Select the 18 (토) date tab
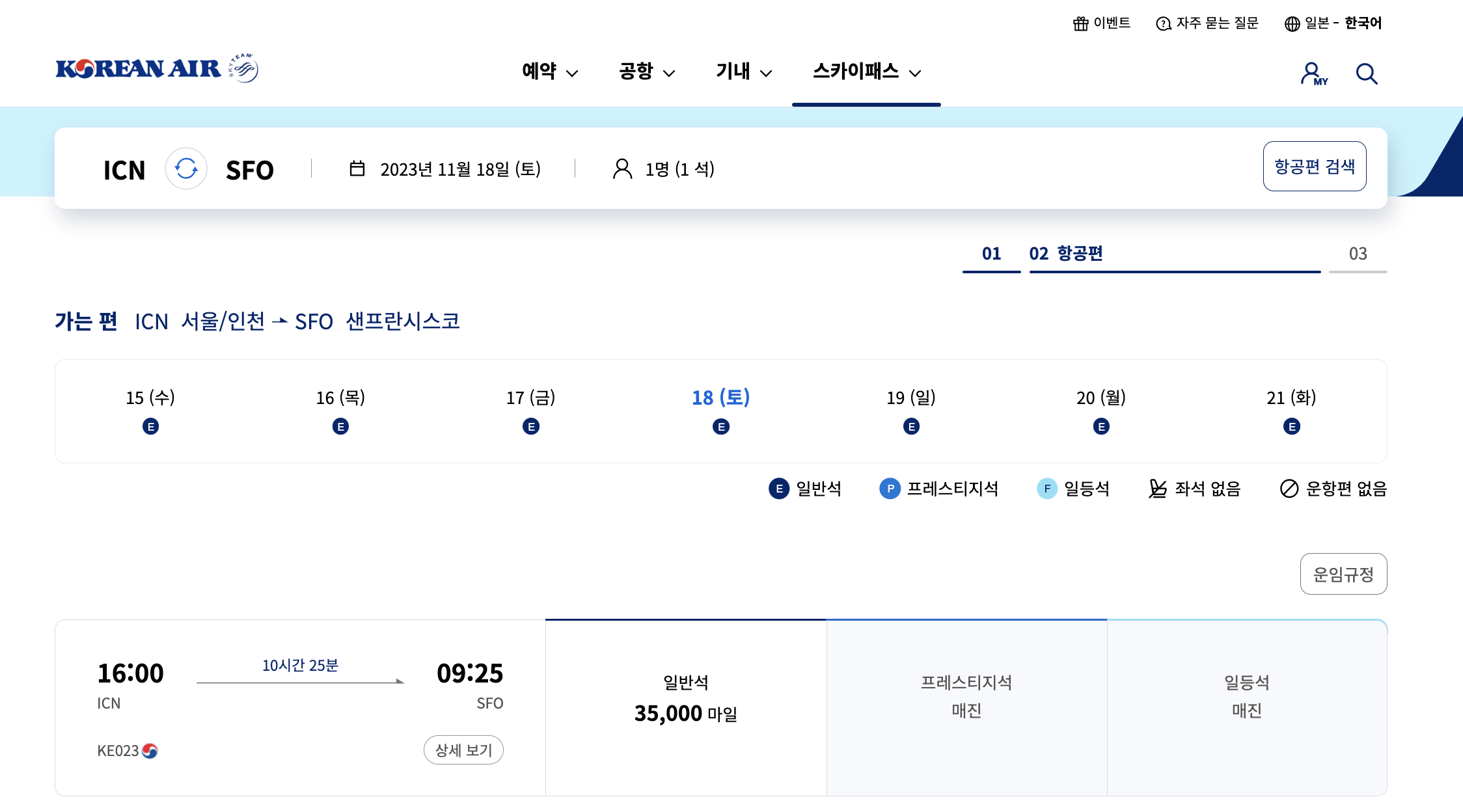This screenshot has width=1463, height=812. pos(721,411)
